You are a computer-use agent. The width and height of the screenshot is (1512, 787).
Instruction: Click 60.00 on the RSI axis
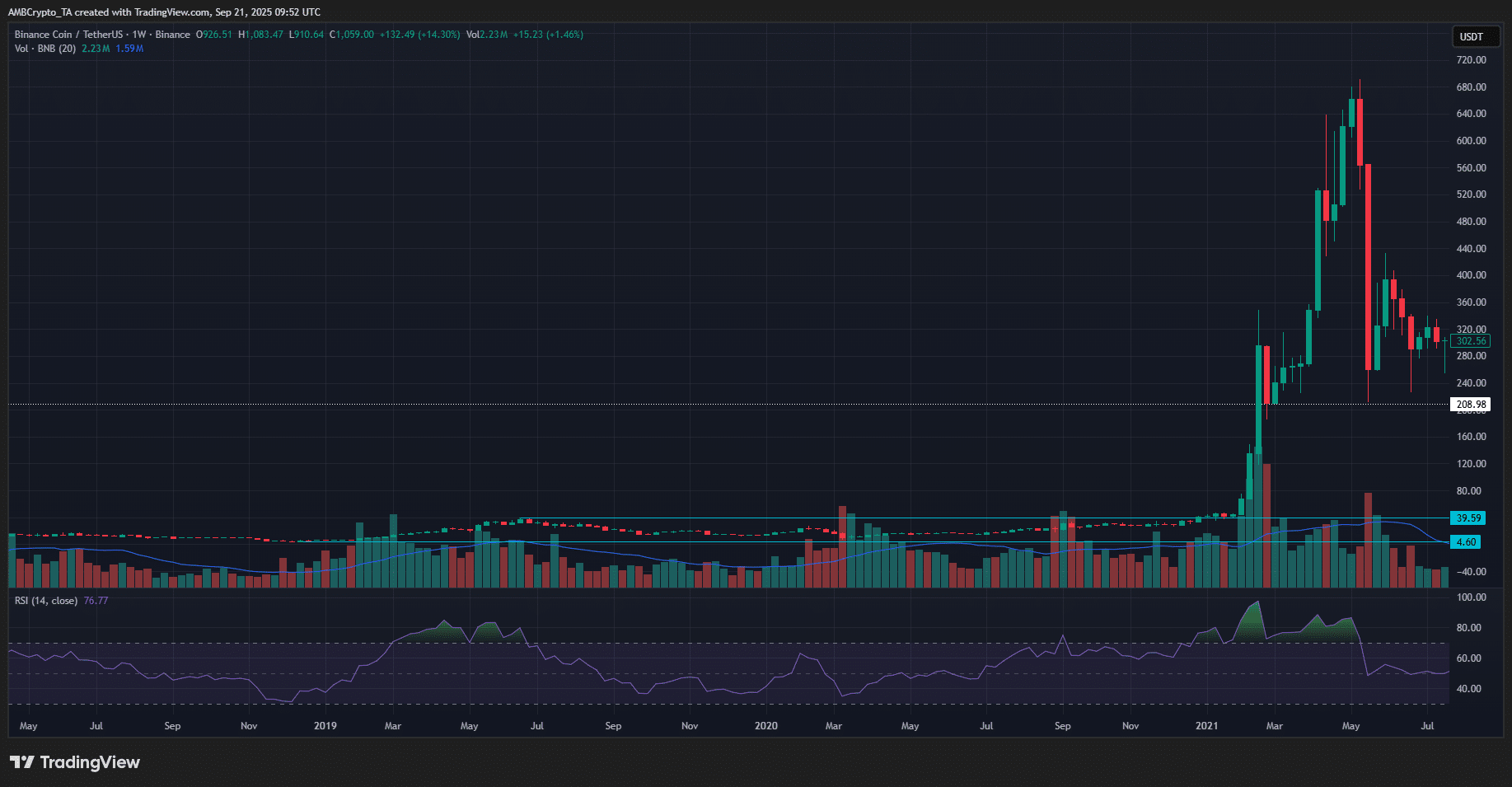tap(1468, 658)
